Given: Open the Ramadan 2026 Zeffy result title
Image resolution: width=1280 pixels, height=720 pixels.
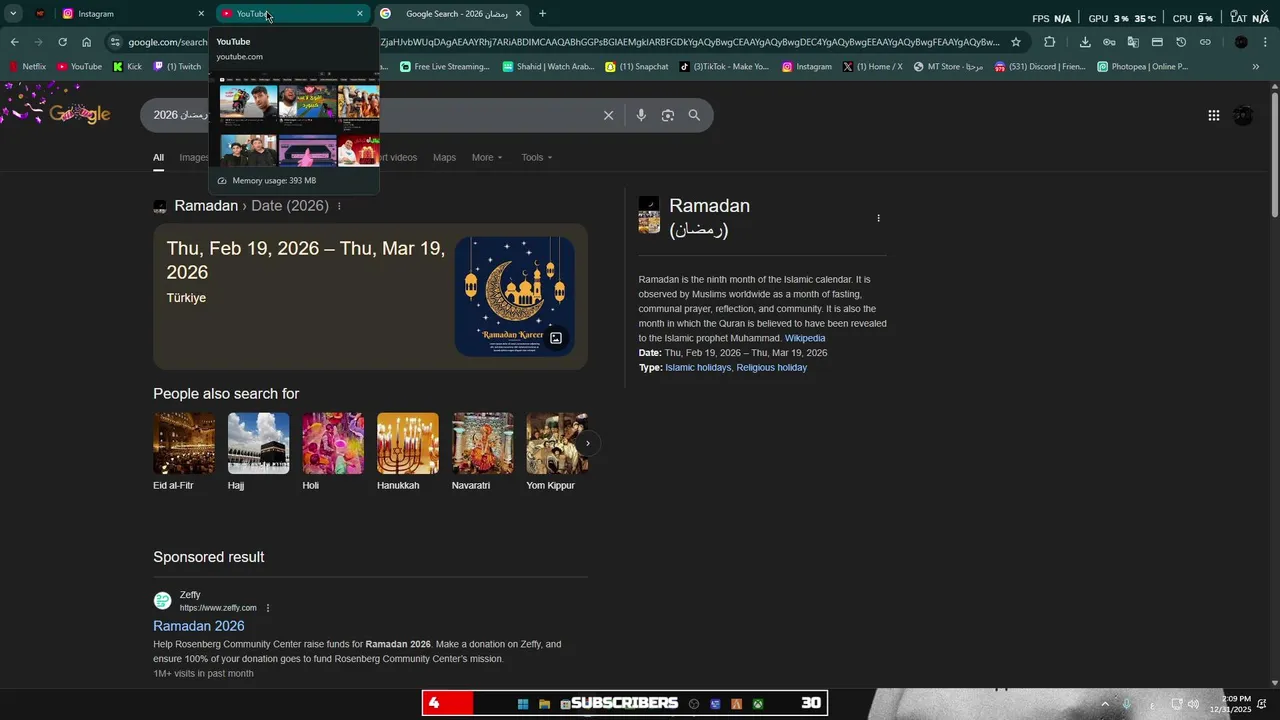Looking at the screenshot, I should click(199, 626).
